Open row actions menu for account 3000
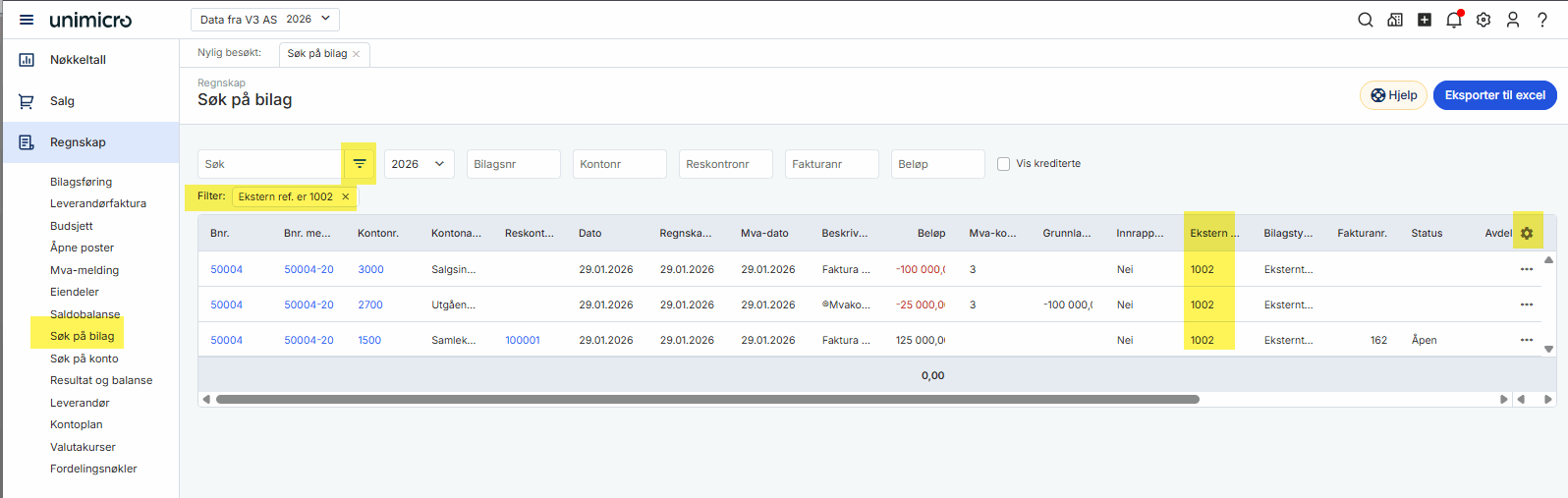 click(x=1527, y=269)
